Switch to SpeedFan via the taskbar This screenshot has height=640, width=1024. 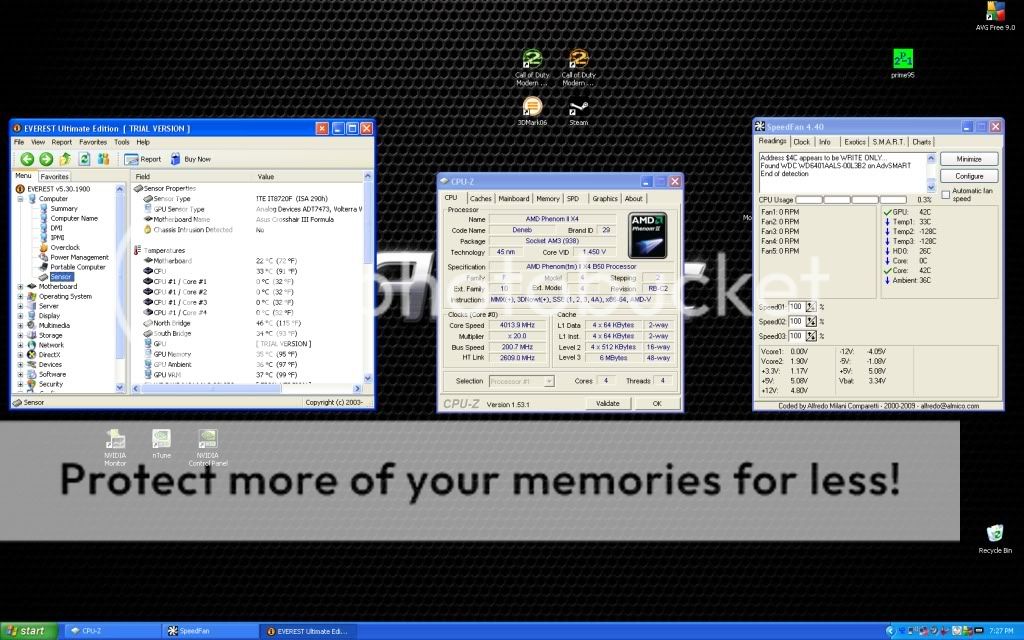pyautogui.click(x=210, y=631)
